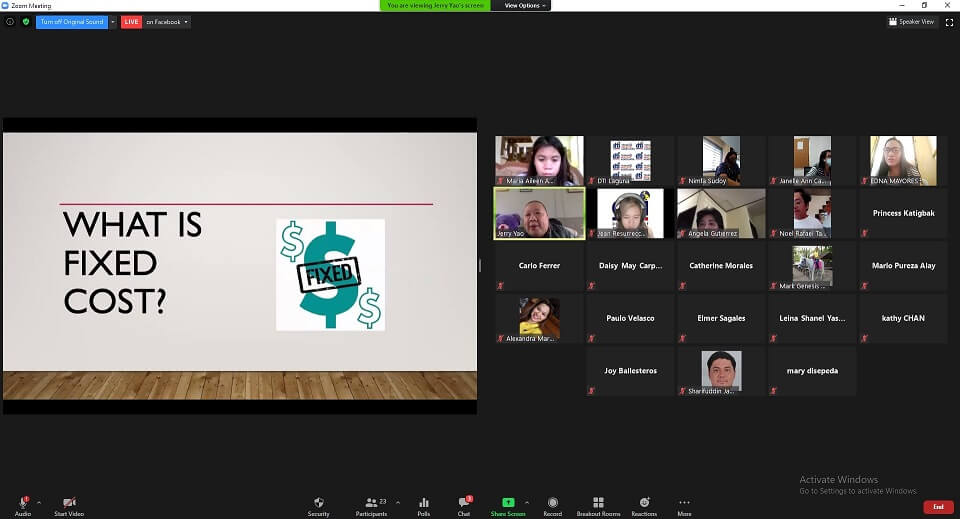Expand the audio options arrow beside Audio

point(39,502)
